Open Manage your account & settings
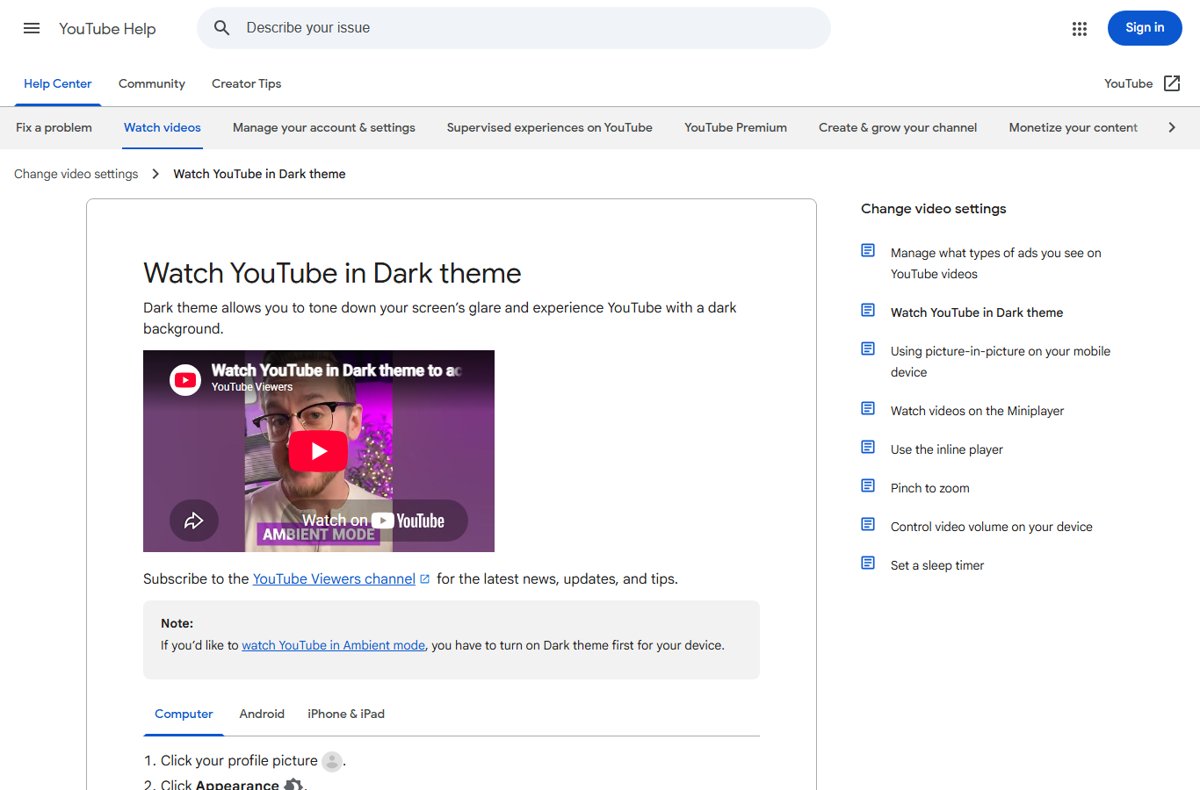This screenshot has height=790, width=1200. pyautogui.click(x=324, y=127)
